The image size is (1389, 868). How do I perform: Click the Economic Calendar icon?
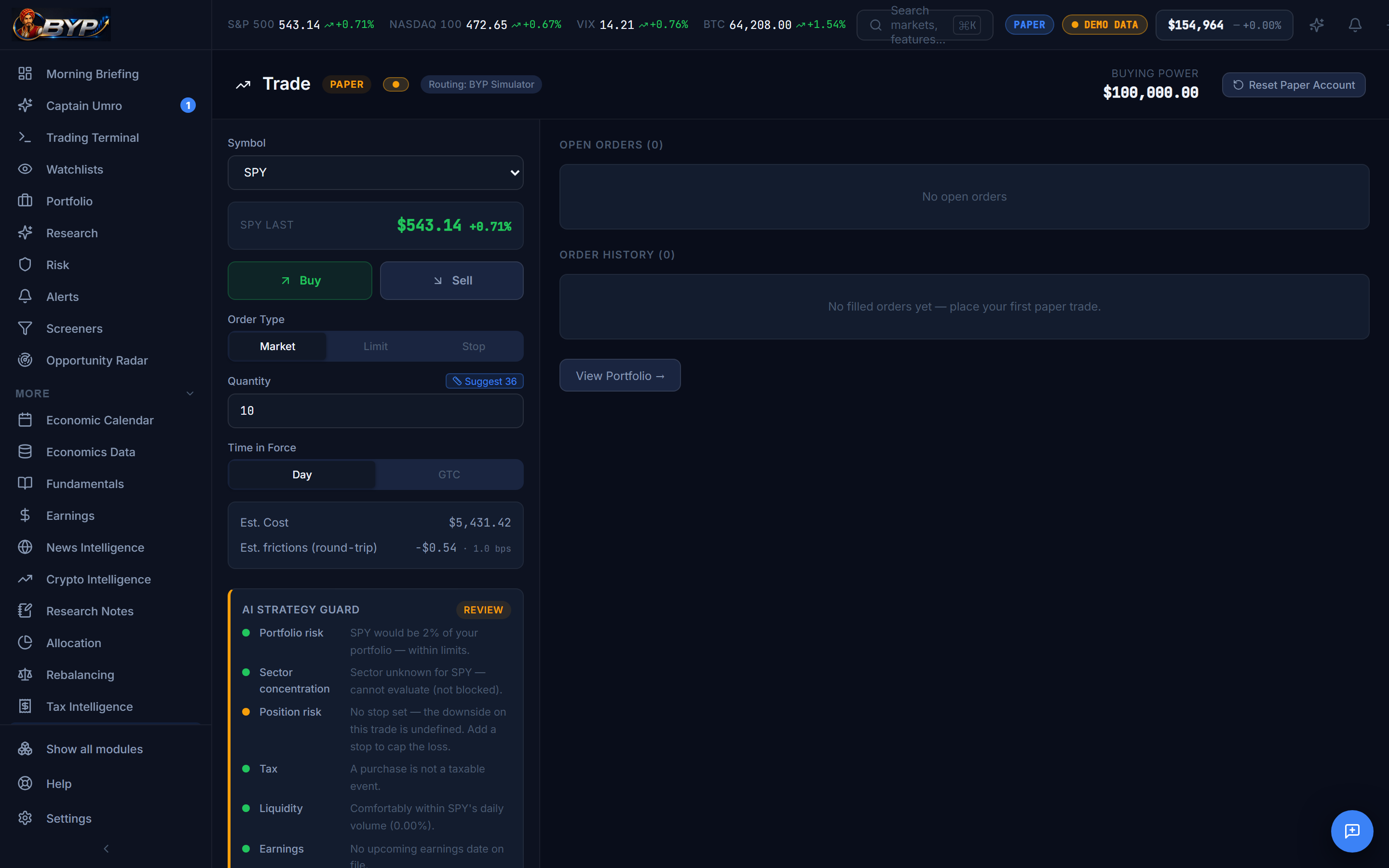[x=25, y=420]
